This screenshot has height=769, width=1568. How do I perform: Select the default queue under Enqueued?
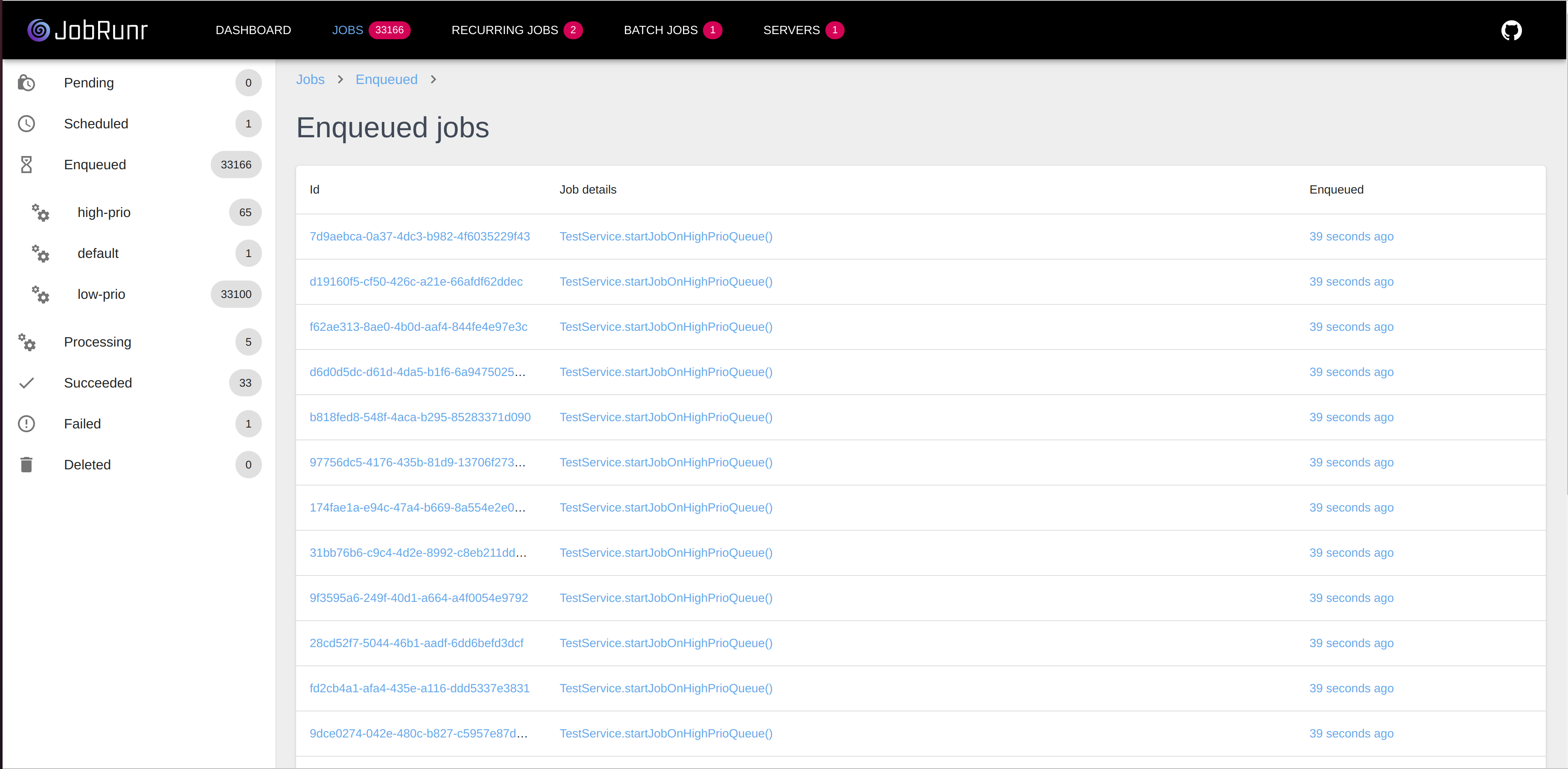click(97, 253)
